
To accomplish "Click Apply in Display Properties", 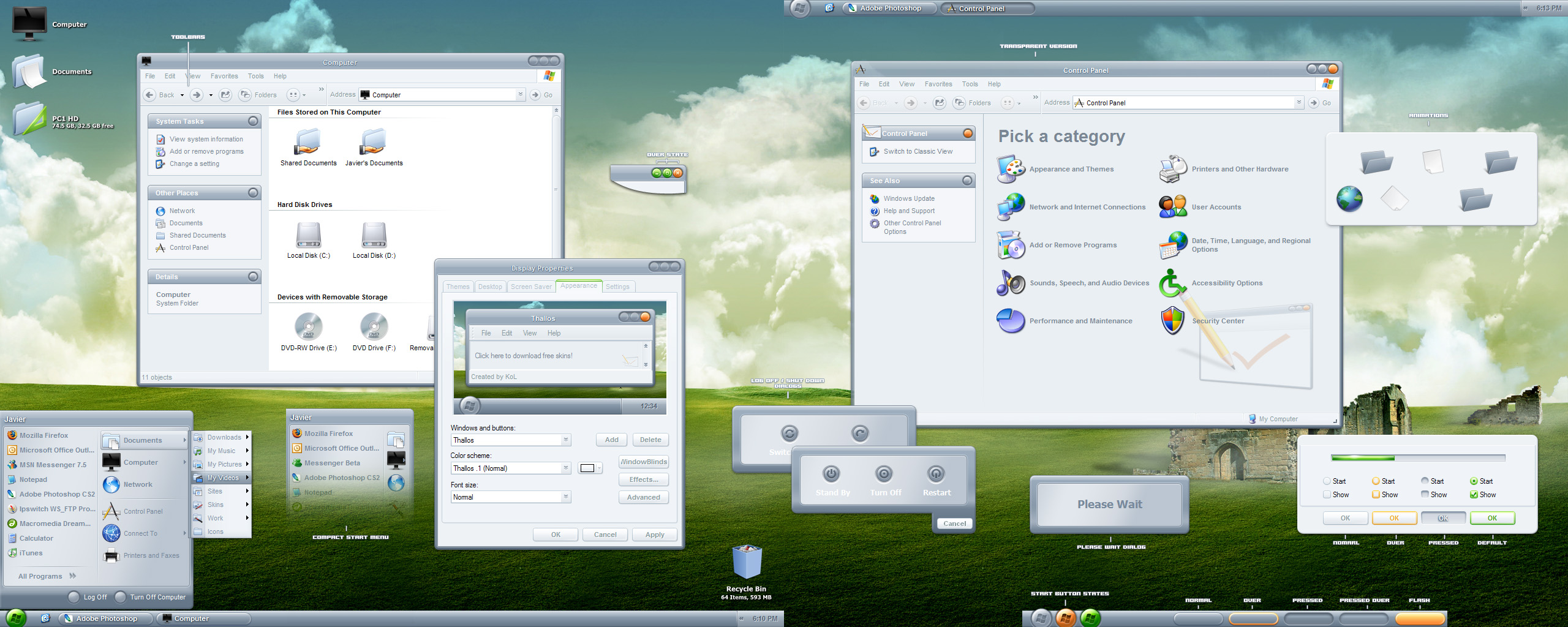I will click(655, 535).
